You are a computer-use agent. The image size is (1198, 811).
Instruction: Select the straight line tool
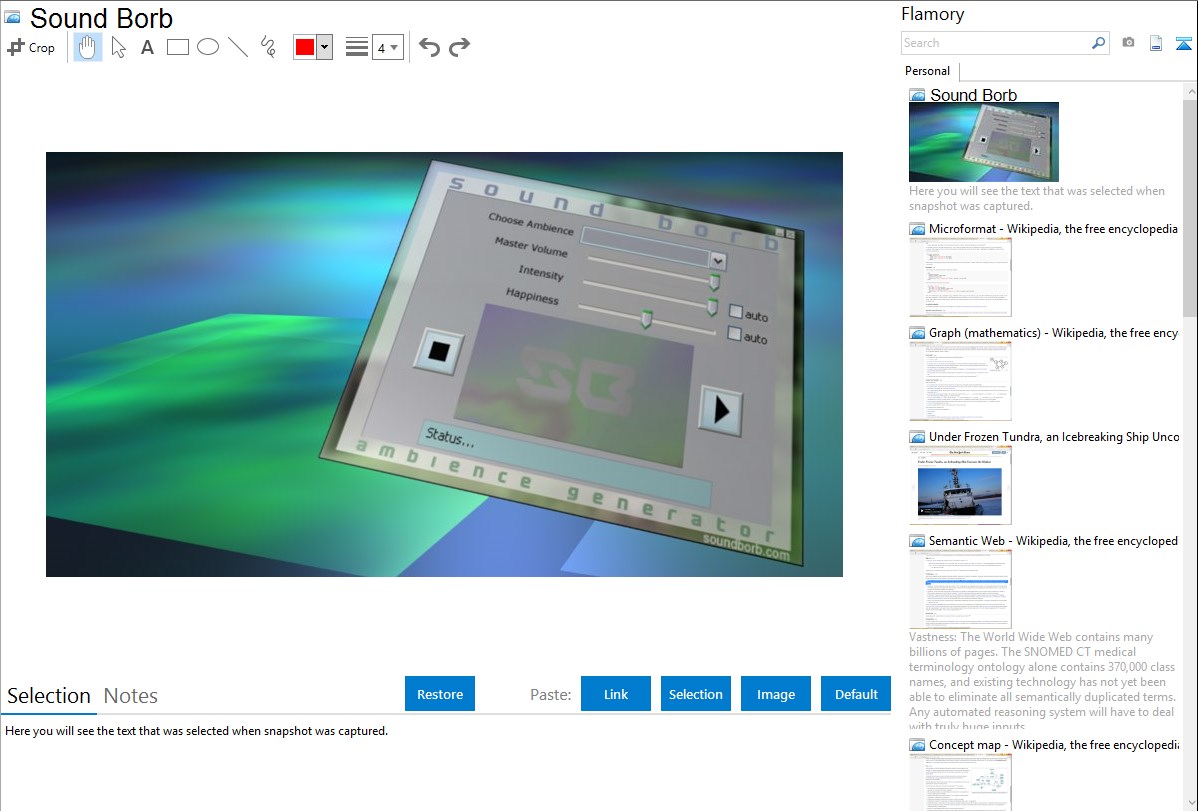[237, 47]
